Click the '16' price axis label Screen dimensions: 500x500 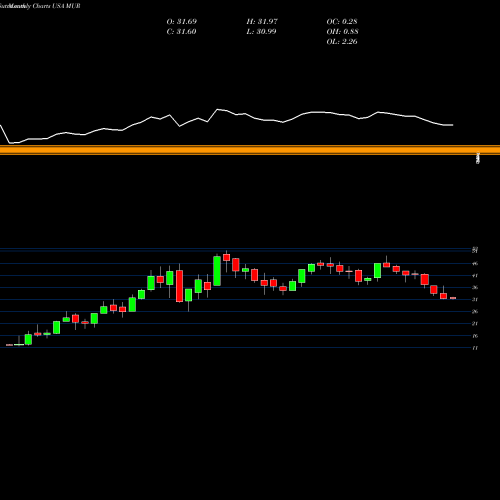pyautogui.click(x=475, y=336)
